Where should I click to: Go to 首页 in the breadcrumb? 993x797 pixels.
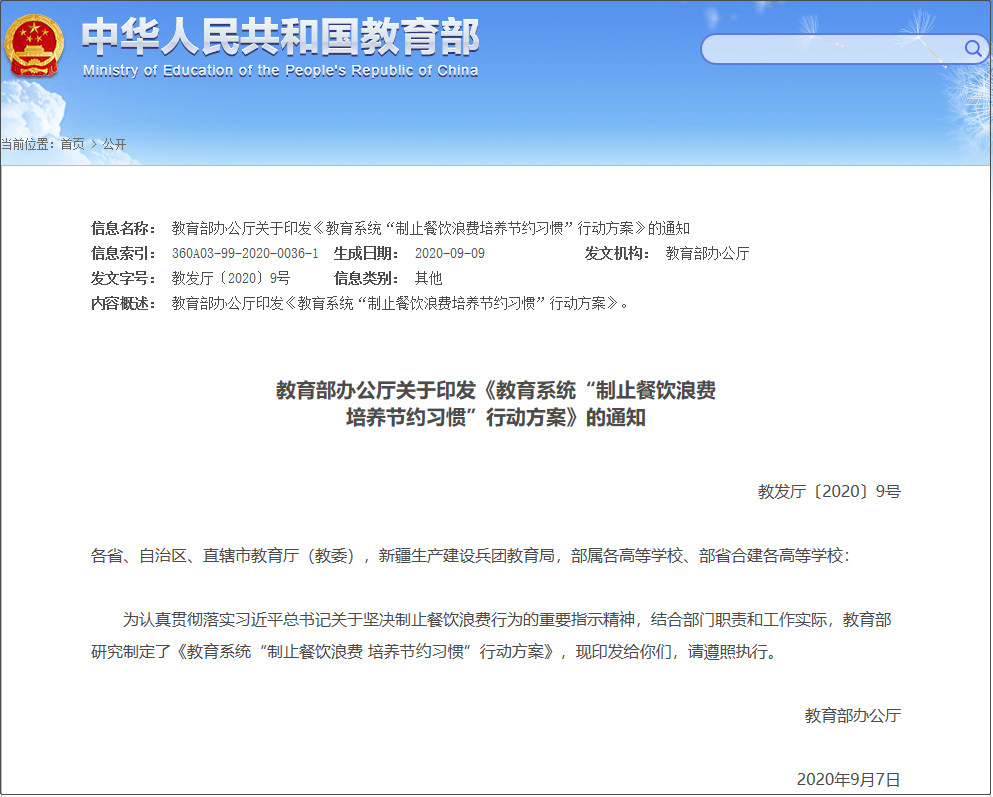pos(72,144)
